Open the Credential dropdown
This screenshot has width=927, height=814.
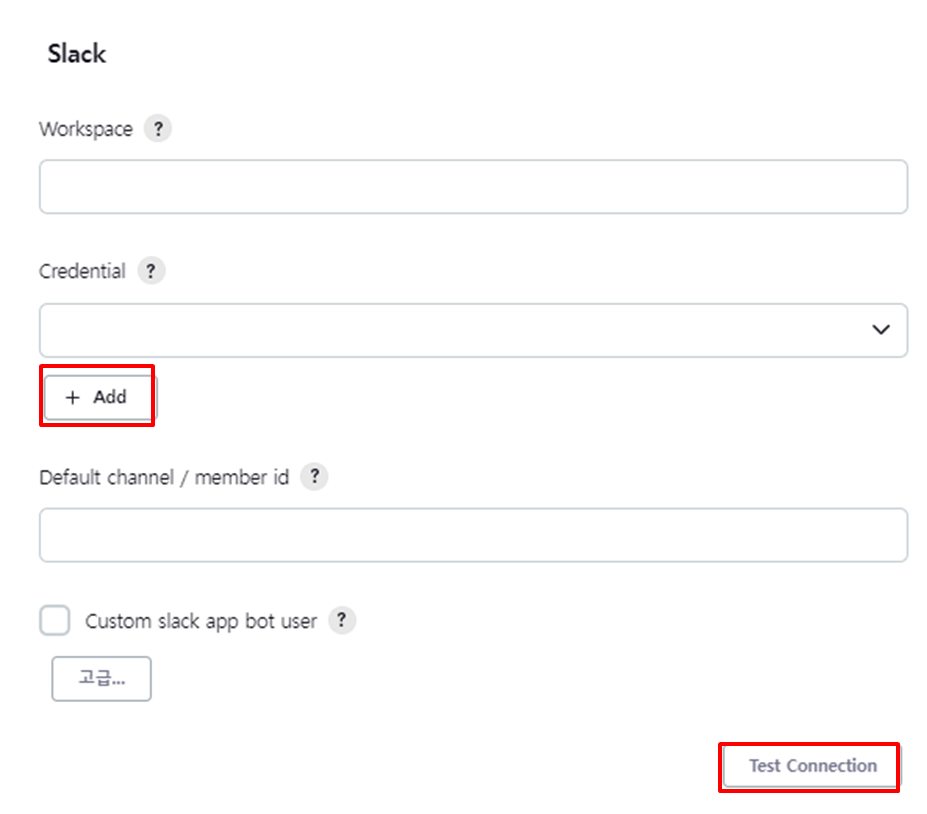click(x=474, y=330)
